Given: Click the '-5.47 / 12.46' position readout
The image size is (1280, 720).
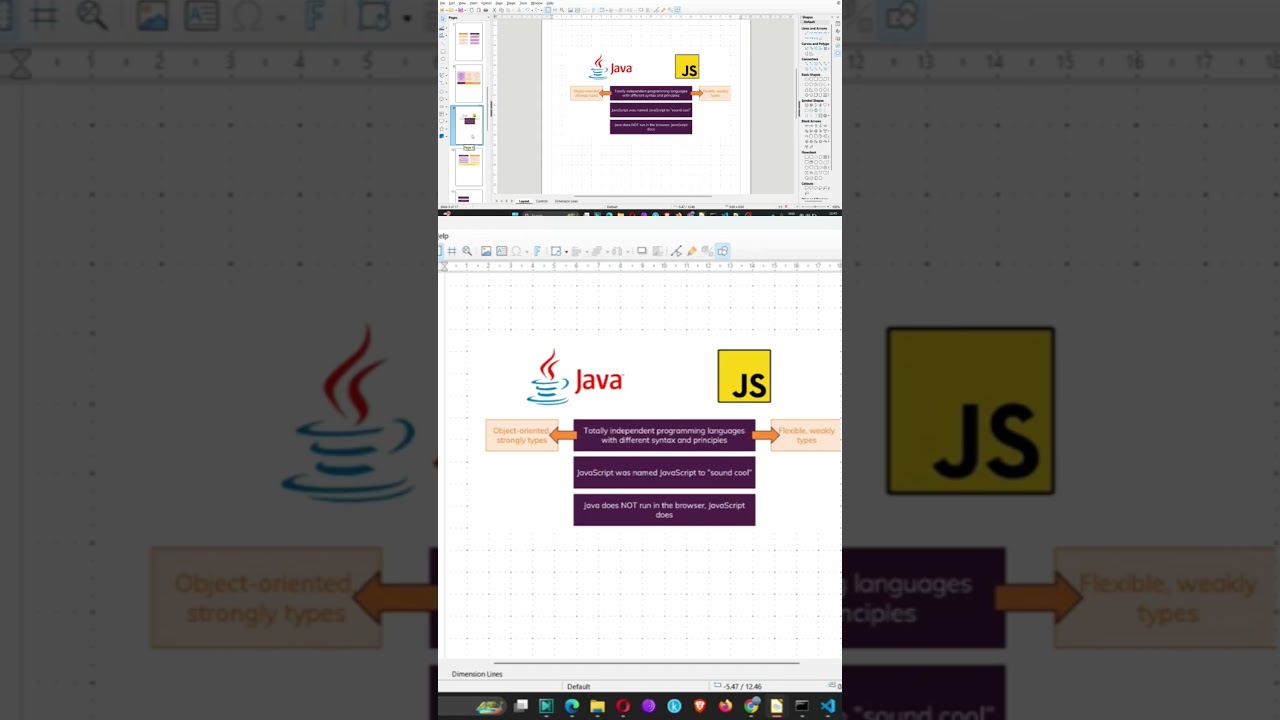Looking at the screenshot, I should tap(743, 686).
